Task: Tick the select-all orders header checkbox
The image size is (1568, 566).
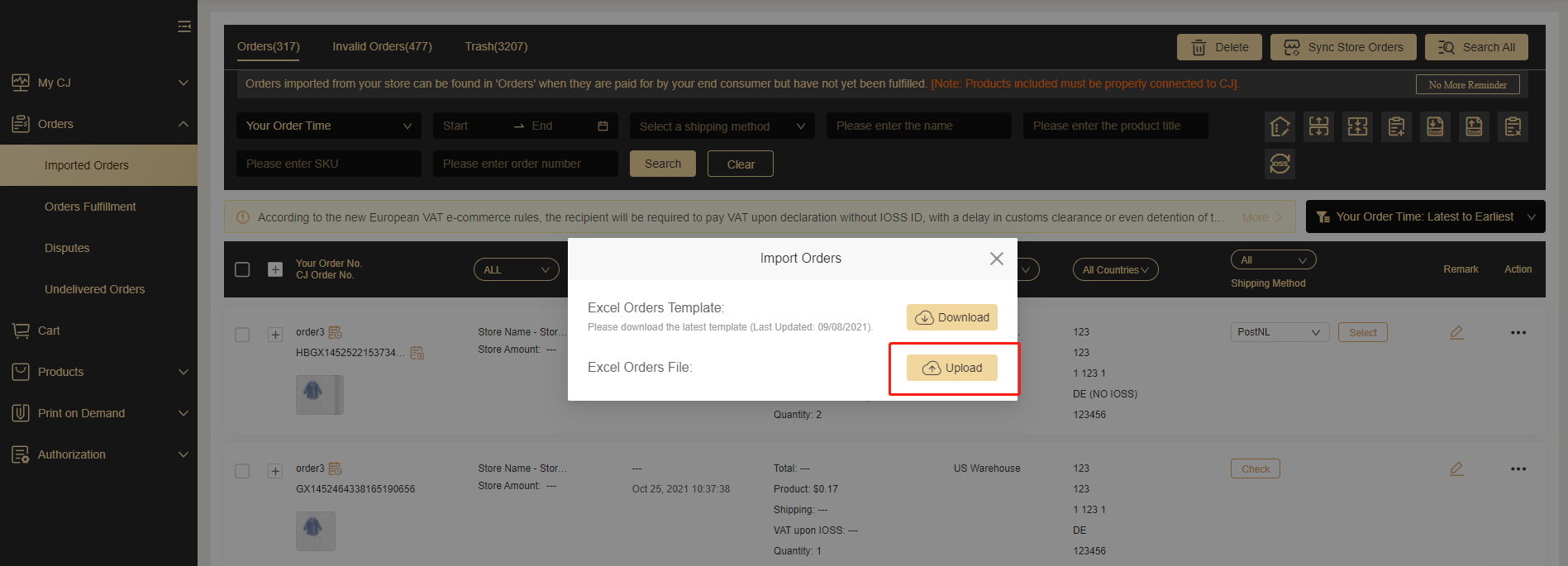Action: (242, 269)
